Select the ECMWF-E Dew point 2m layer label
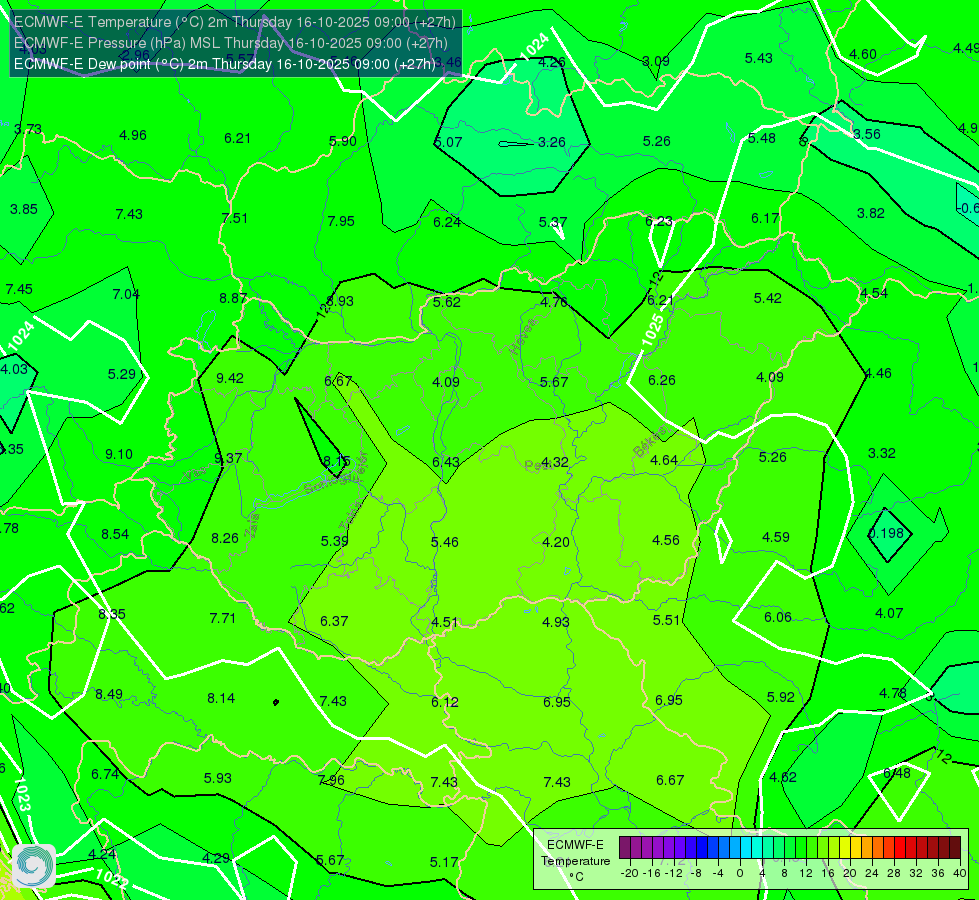The image size is (979, 900). [x=225, y=64]
